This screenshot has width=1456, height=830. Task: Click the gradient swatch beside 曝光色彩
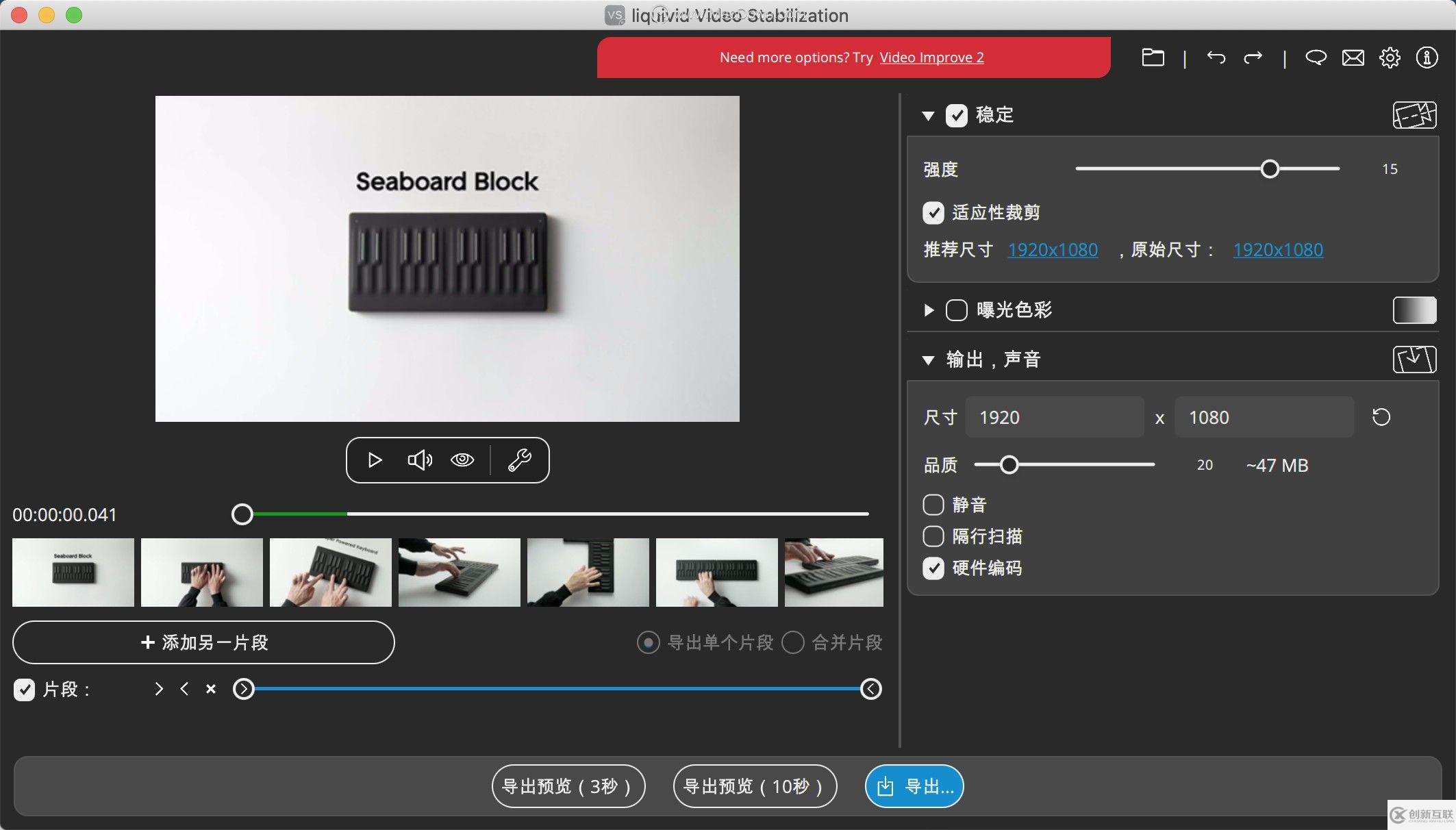[1414, 310]
